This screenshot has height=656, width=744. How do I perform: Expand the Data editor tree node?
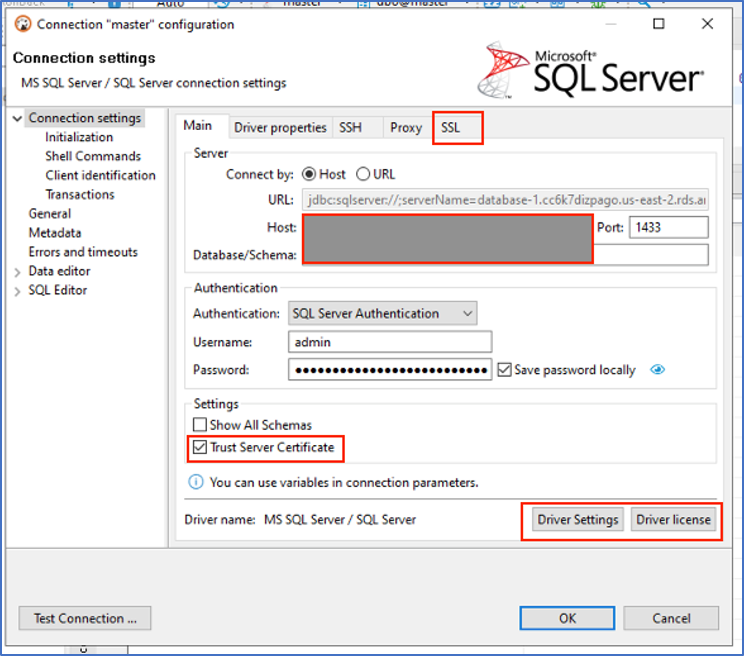[18, 272]
